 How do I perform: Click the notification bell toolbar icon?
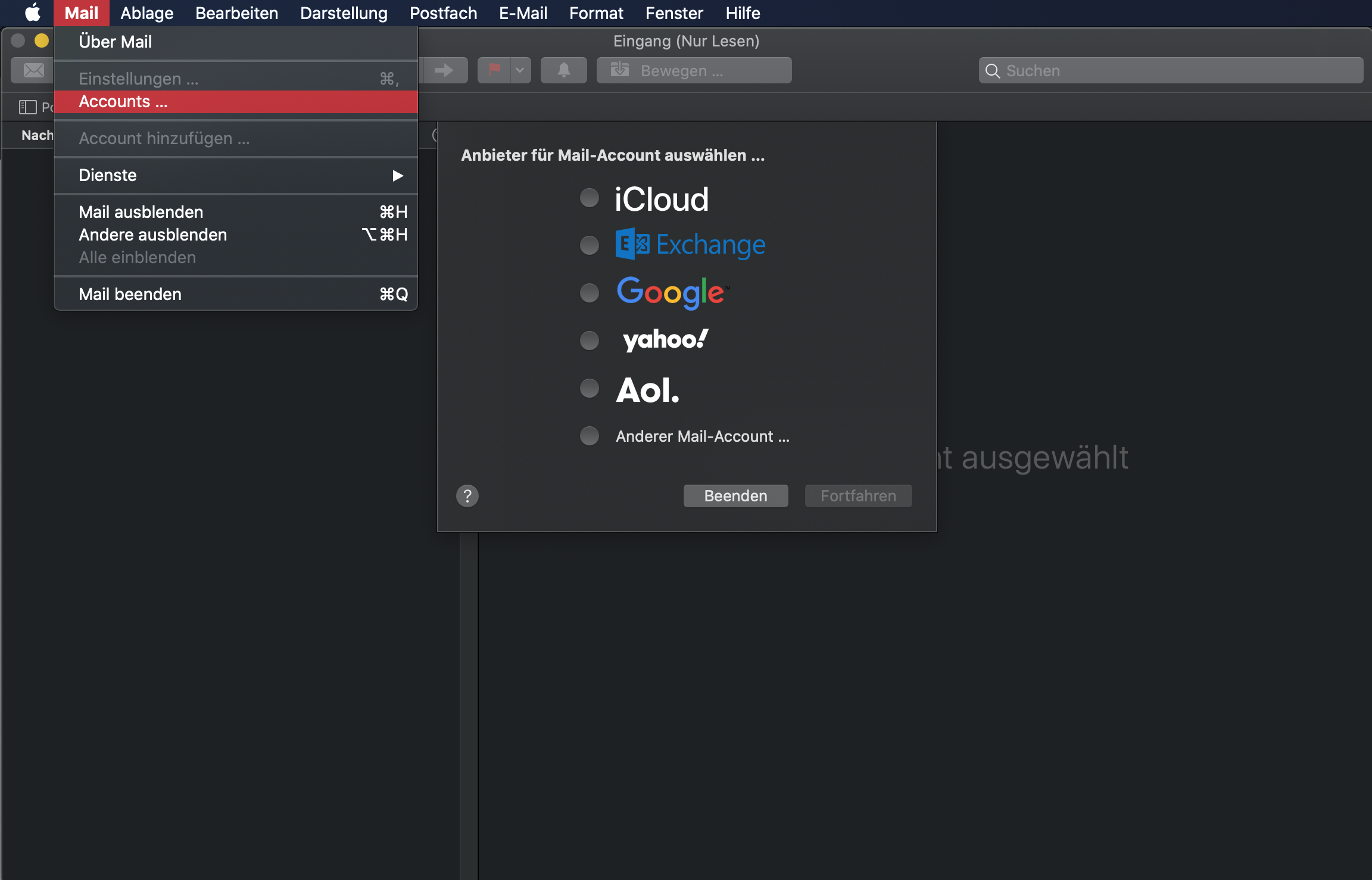[x=563, y=70]
